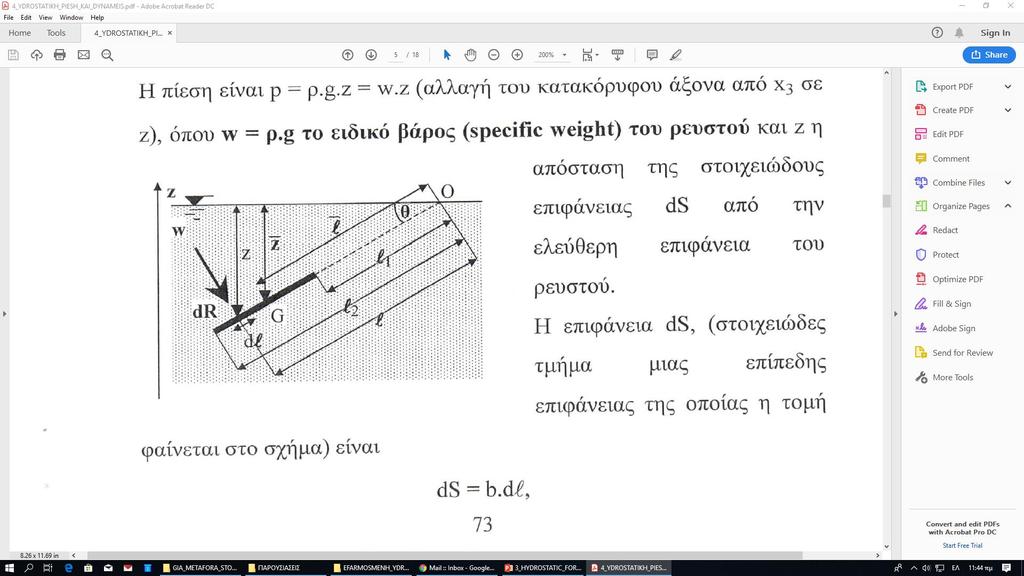Image resolution: width=1024 pixels, height=576 pixels.
Task: Click the read mode toolbar icon
Action: tap(617, 55)
